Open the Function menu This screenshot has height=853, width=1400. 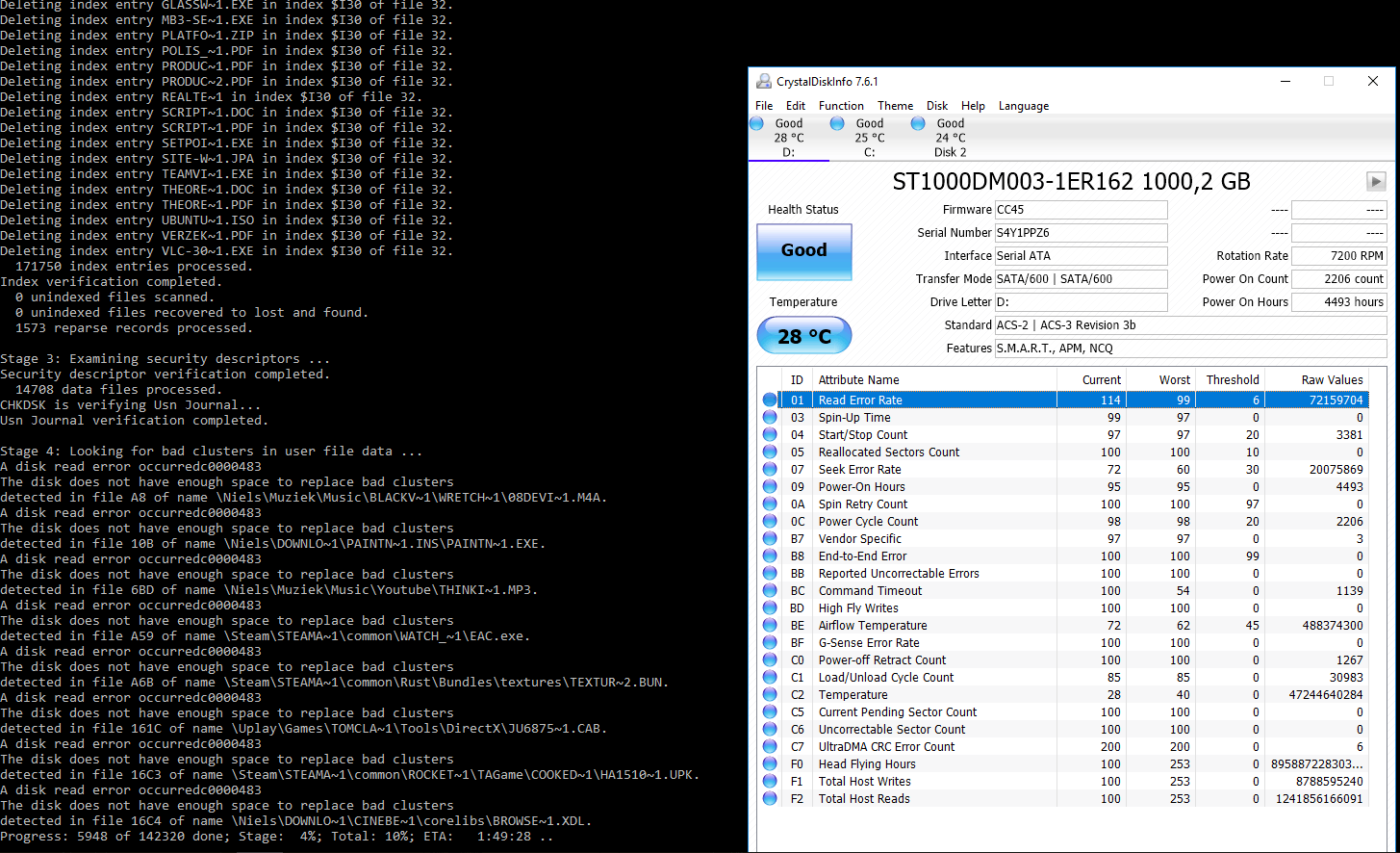(841, 106)
